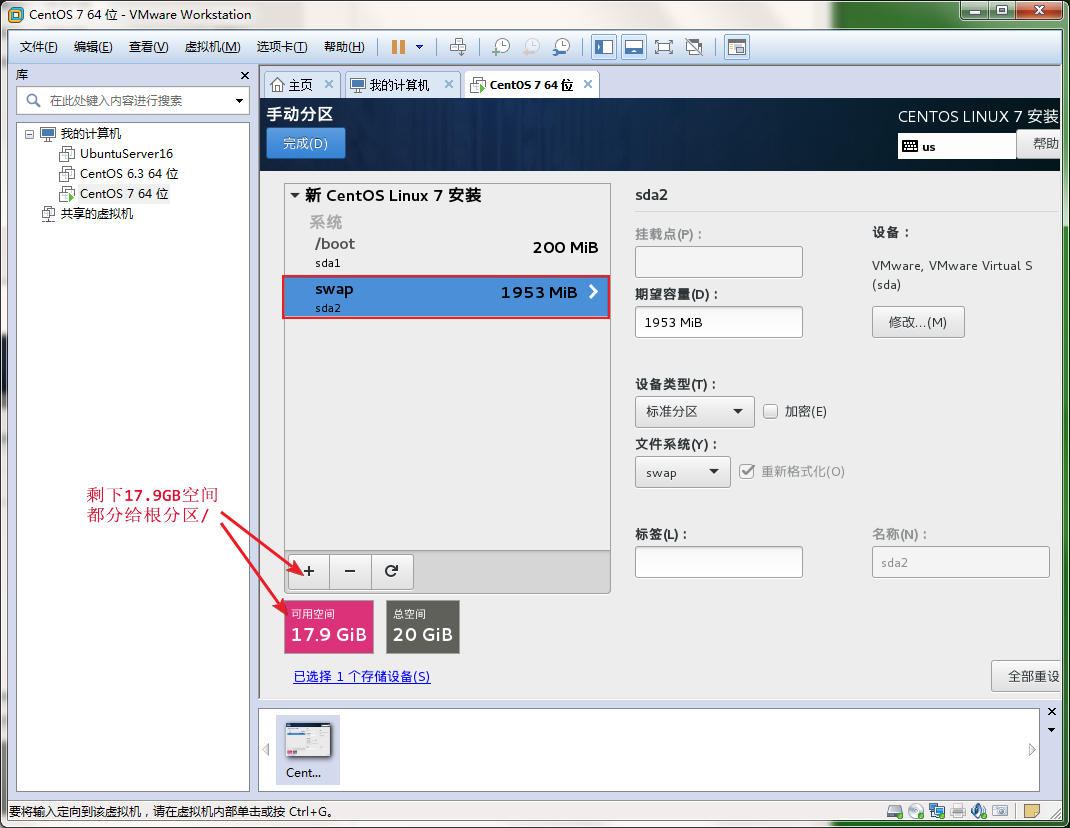Screen dimensions: 1070x828
Task: Close the 主页 tab
Action: pyautogui.click(x=328, y=84)
